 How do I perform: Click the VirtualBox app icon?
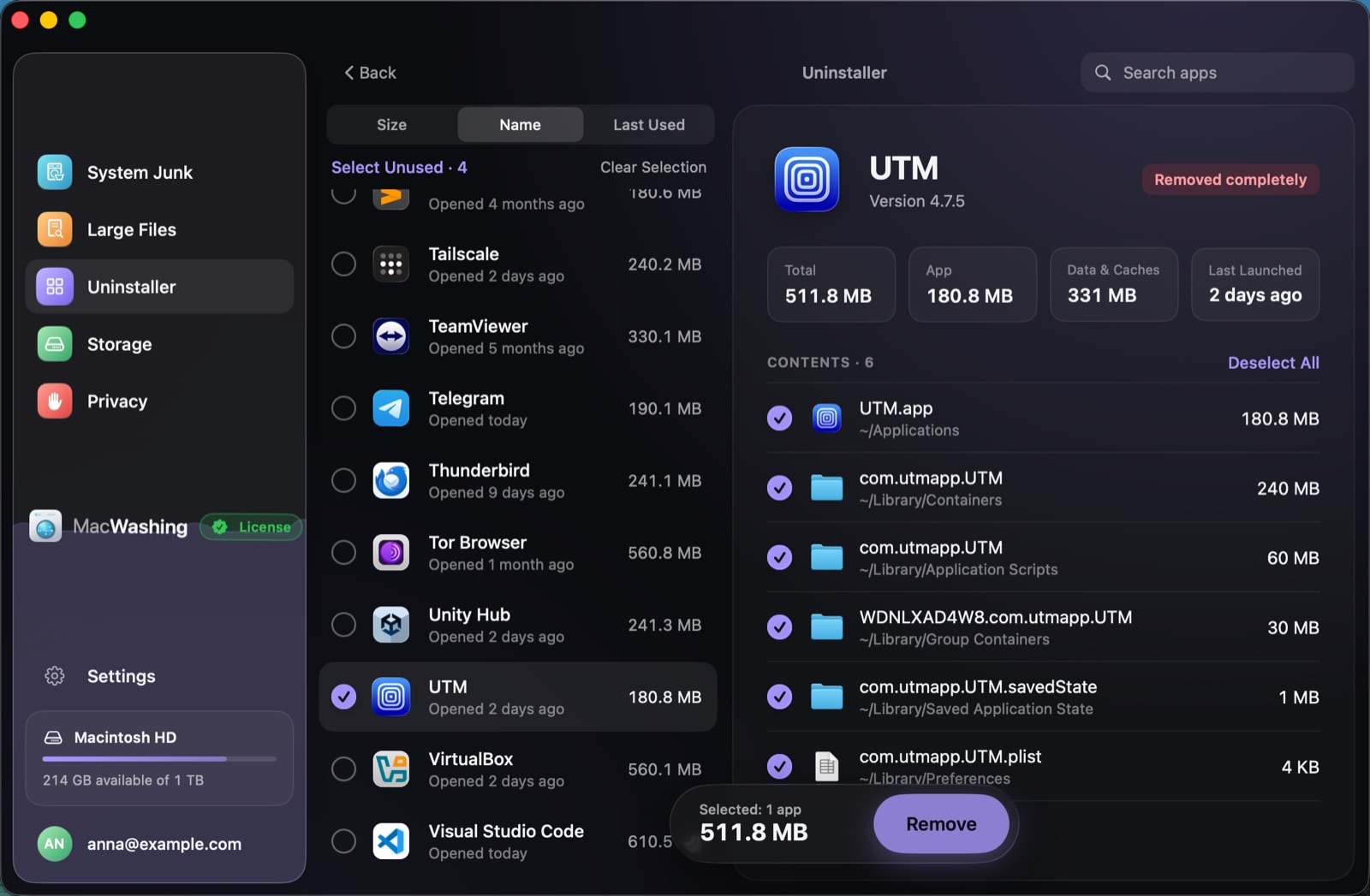click(x=391, y=769)
